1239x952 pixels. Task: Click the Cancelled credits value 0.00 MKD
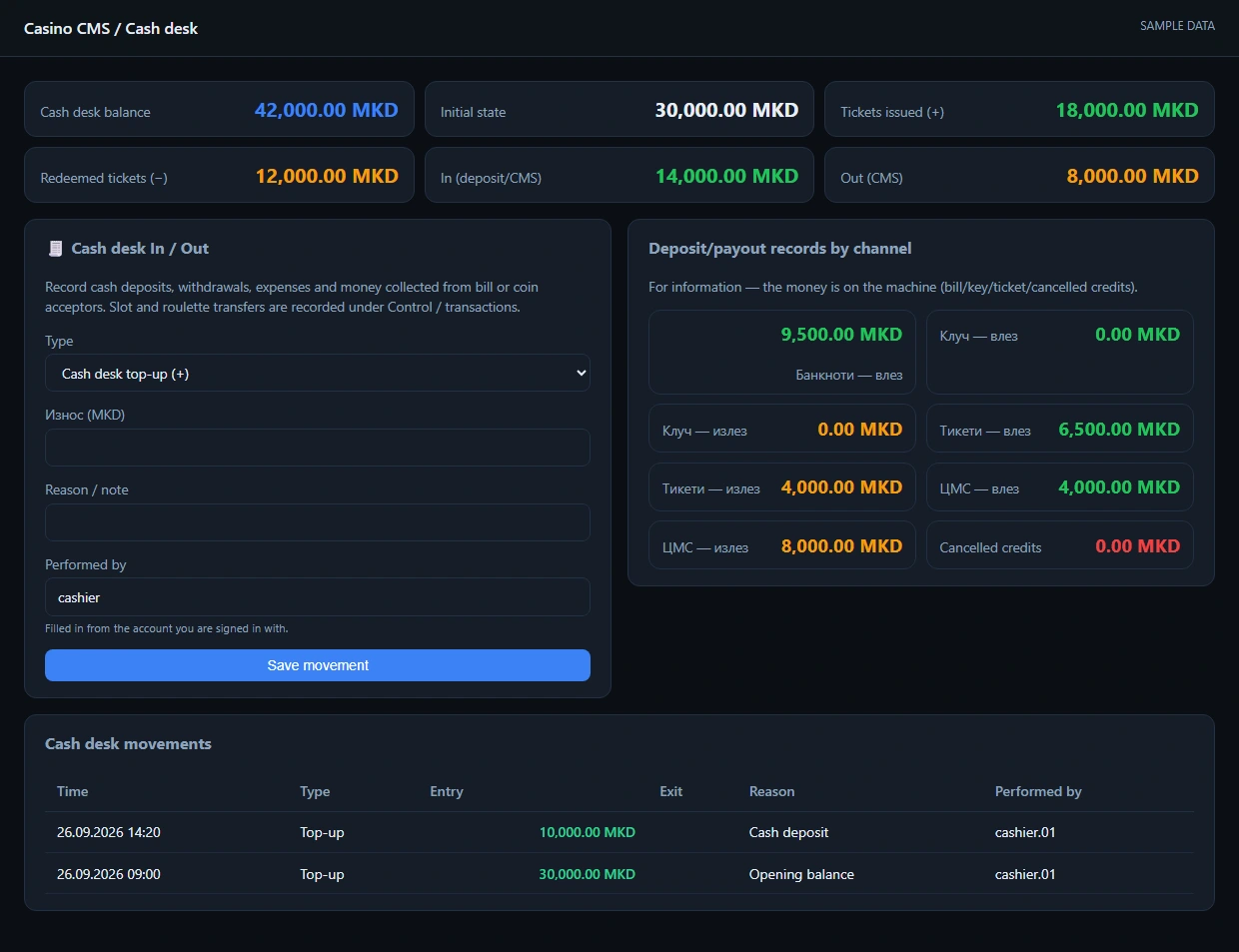1137,546
